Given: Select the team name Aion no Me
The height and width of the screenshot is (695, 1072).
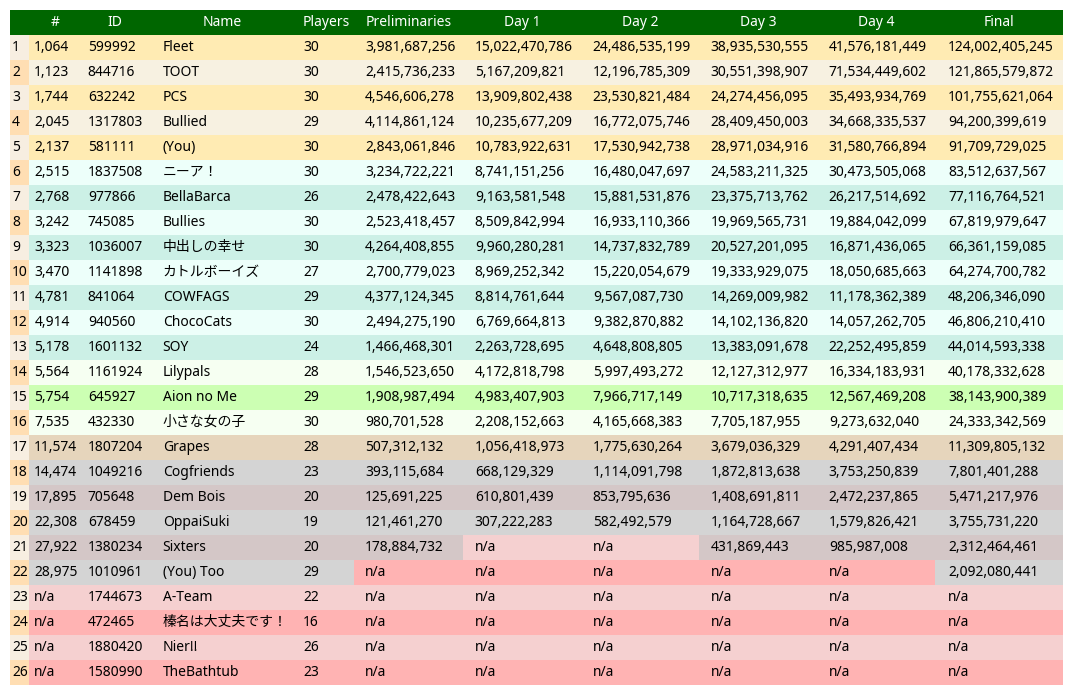Looking at the screenshot, I should tap(200, 396).
